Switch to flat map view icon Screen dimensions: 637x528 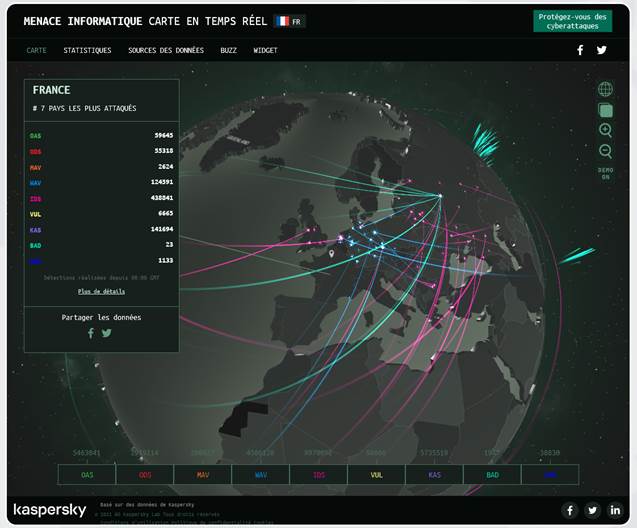pyautogui.click(x=605, y=110)
